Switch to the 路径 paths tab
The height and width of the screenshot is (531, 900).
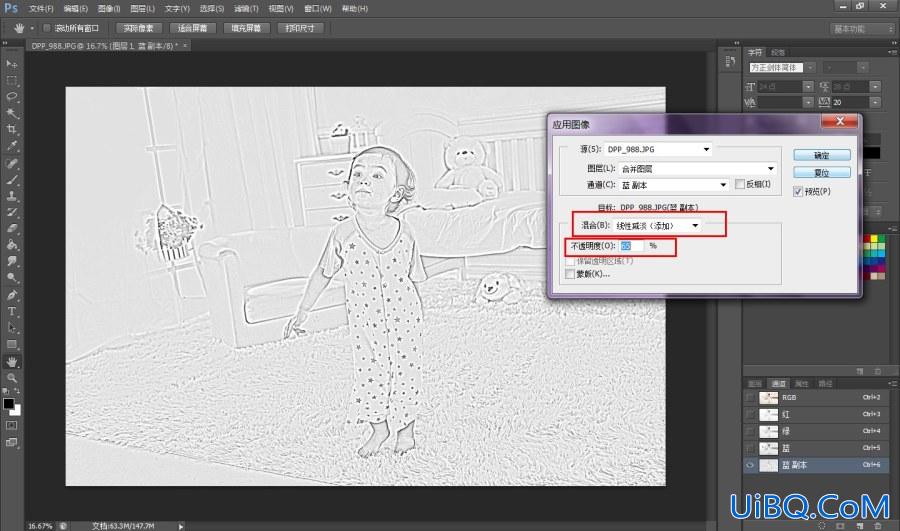[x=825, y=383]
